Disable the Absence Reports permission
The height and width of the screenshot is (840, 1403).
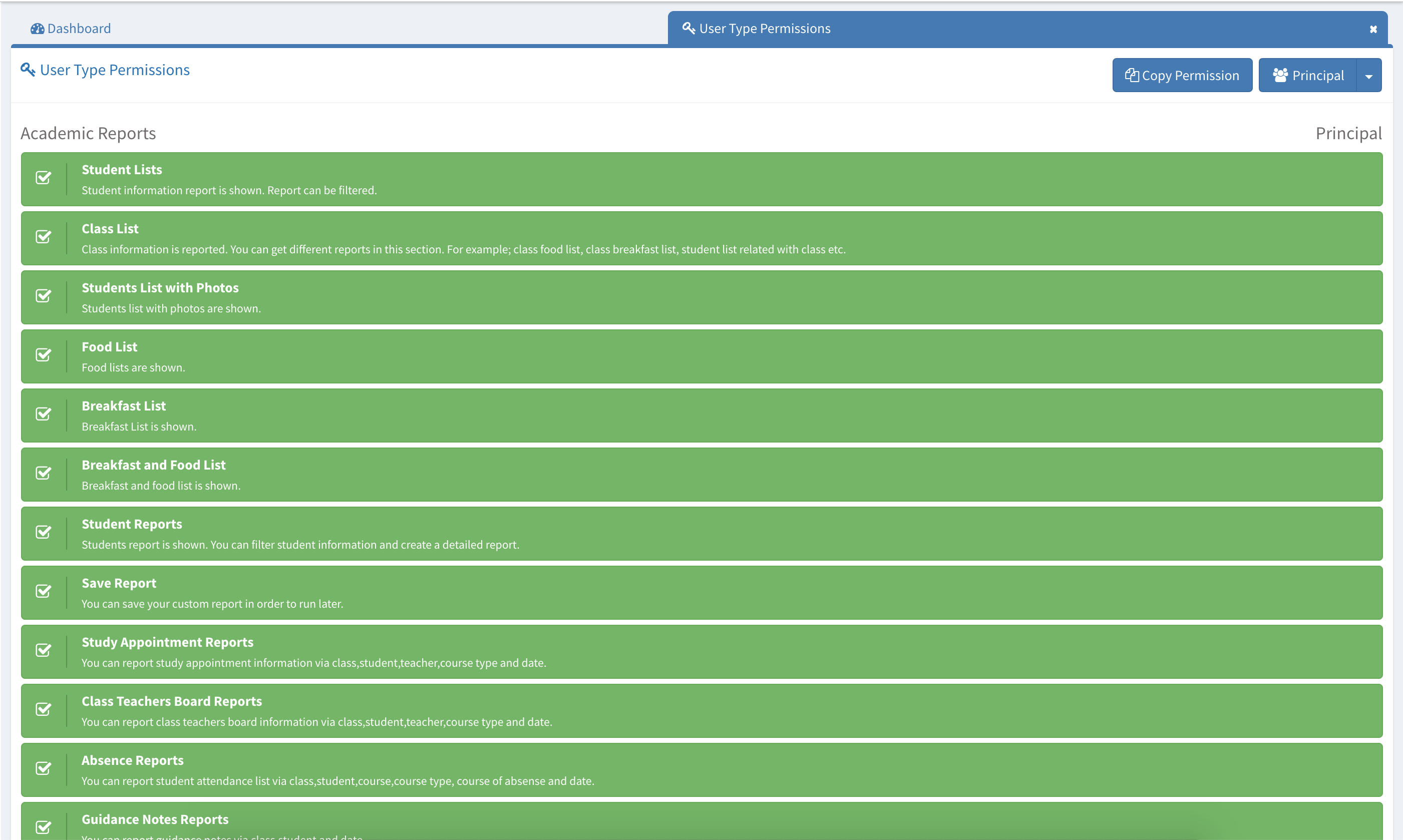pyautogui.click(x=44, y=768)
